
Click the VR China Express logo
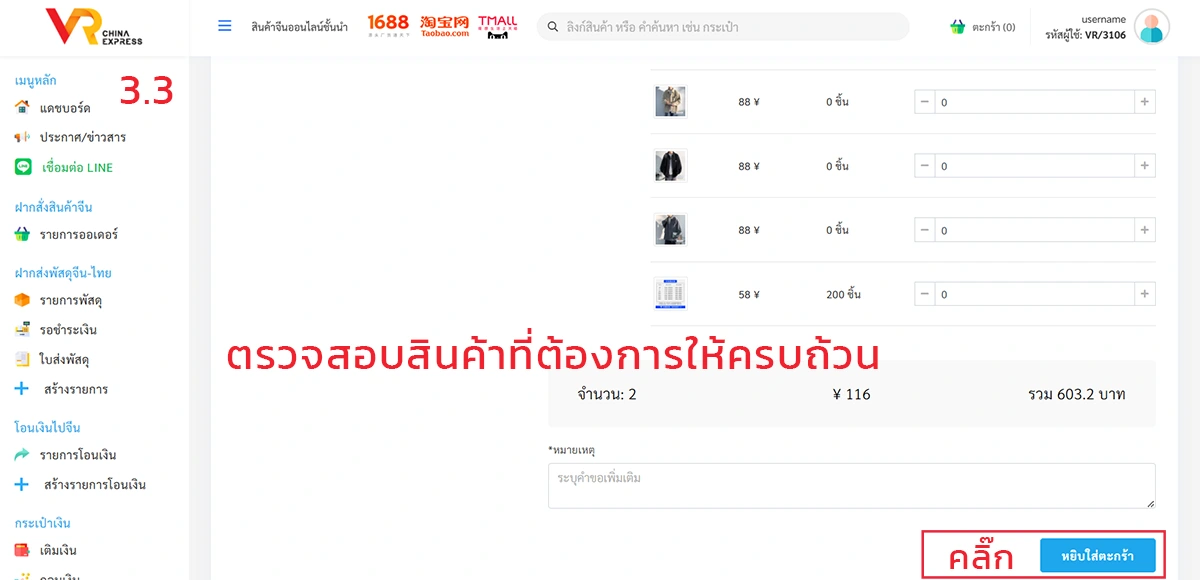tap(94, 27)
